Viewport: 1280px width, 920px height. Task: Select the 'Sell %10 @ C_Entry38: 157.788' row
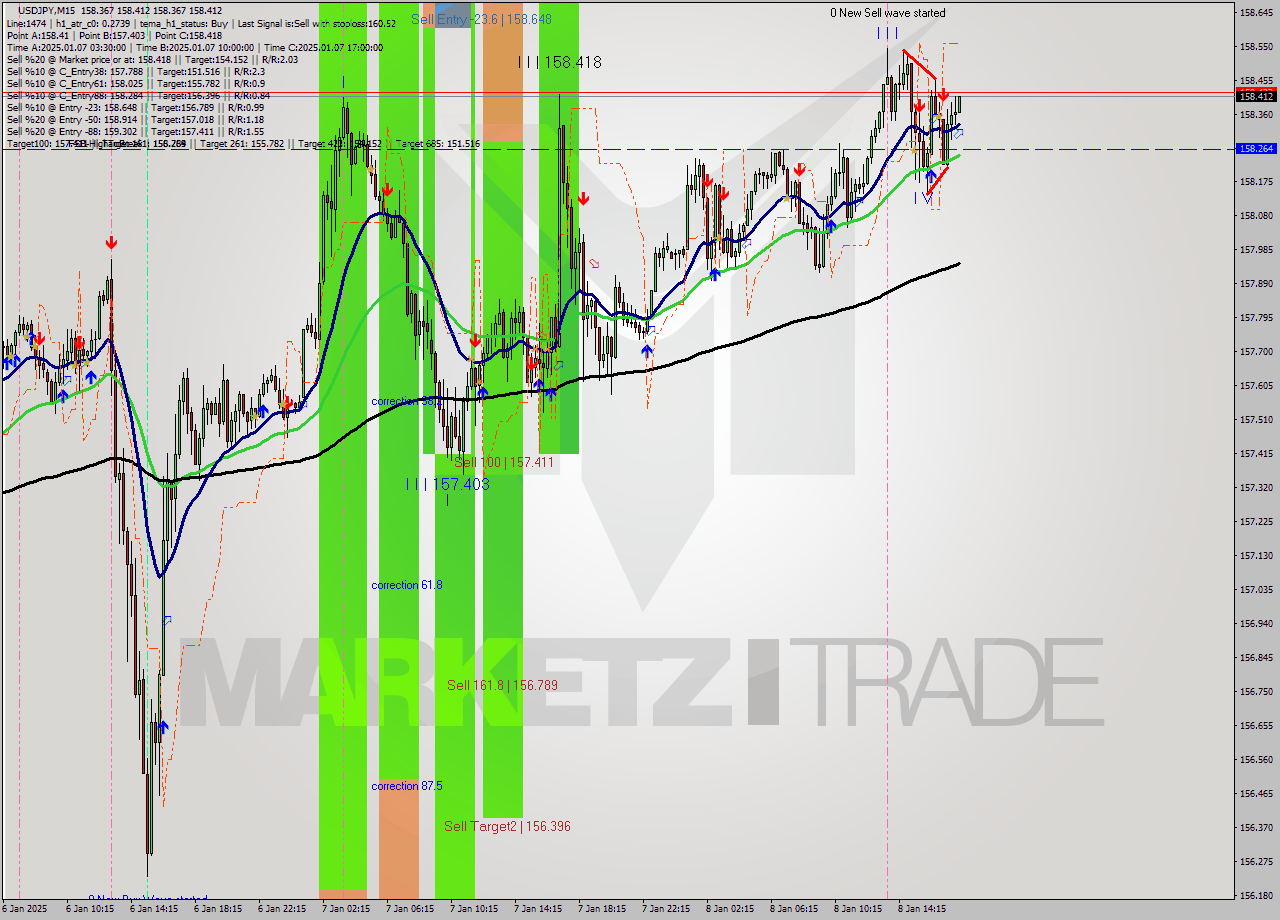coord(135,71)
